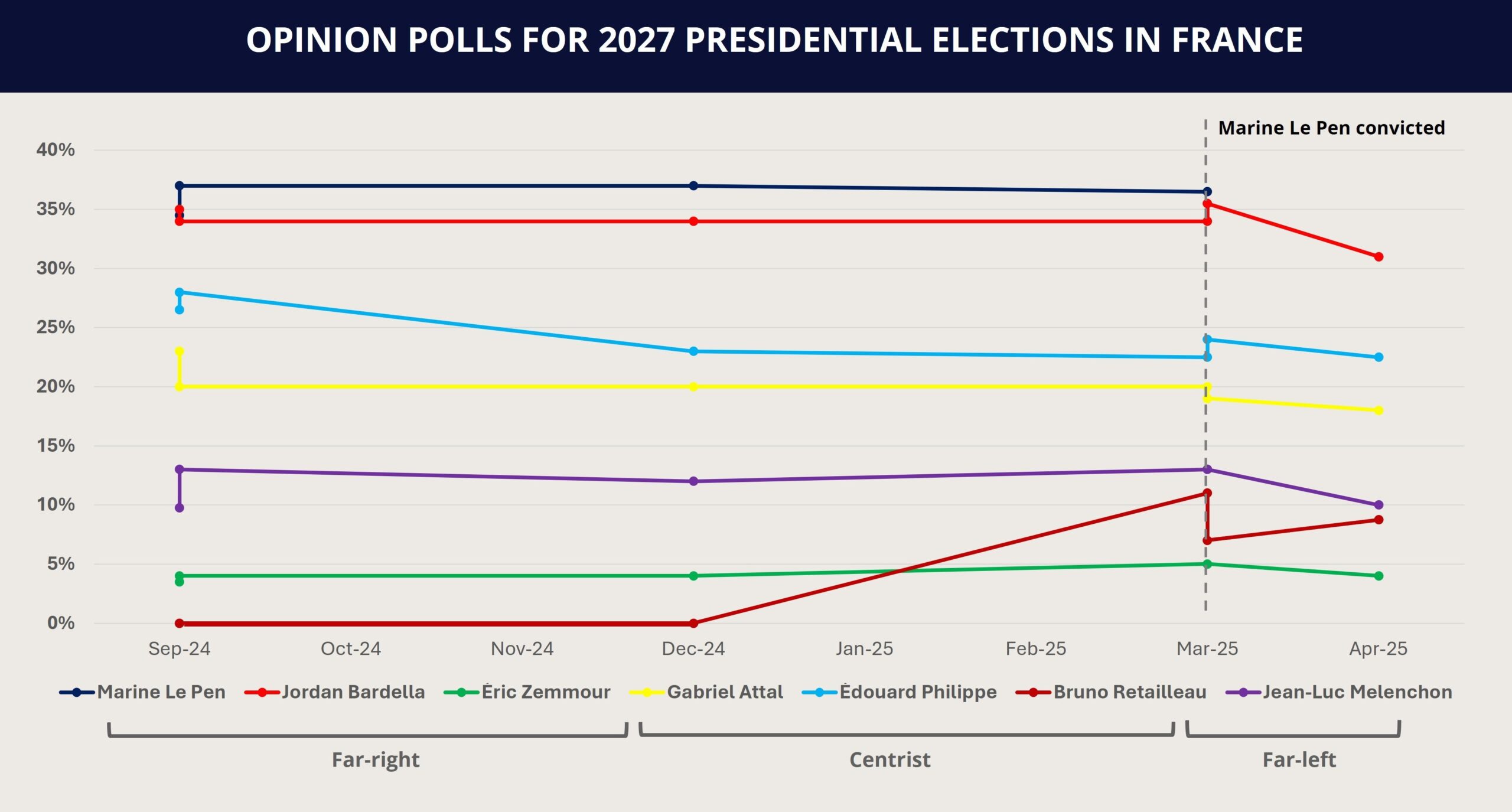The width and height of the screenshot is (1512, 812).
Task: Click the yellow Gabriel Attal legend marker
Action: [x=647, y=692]
